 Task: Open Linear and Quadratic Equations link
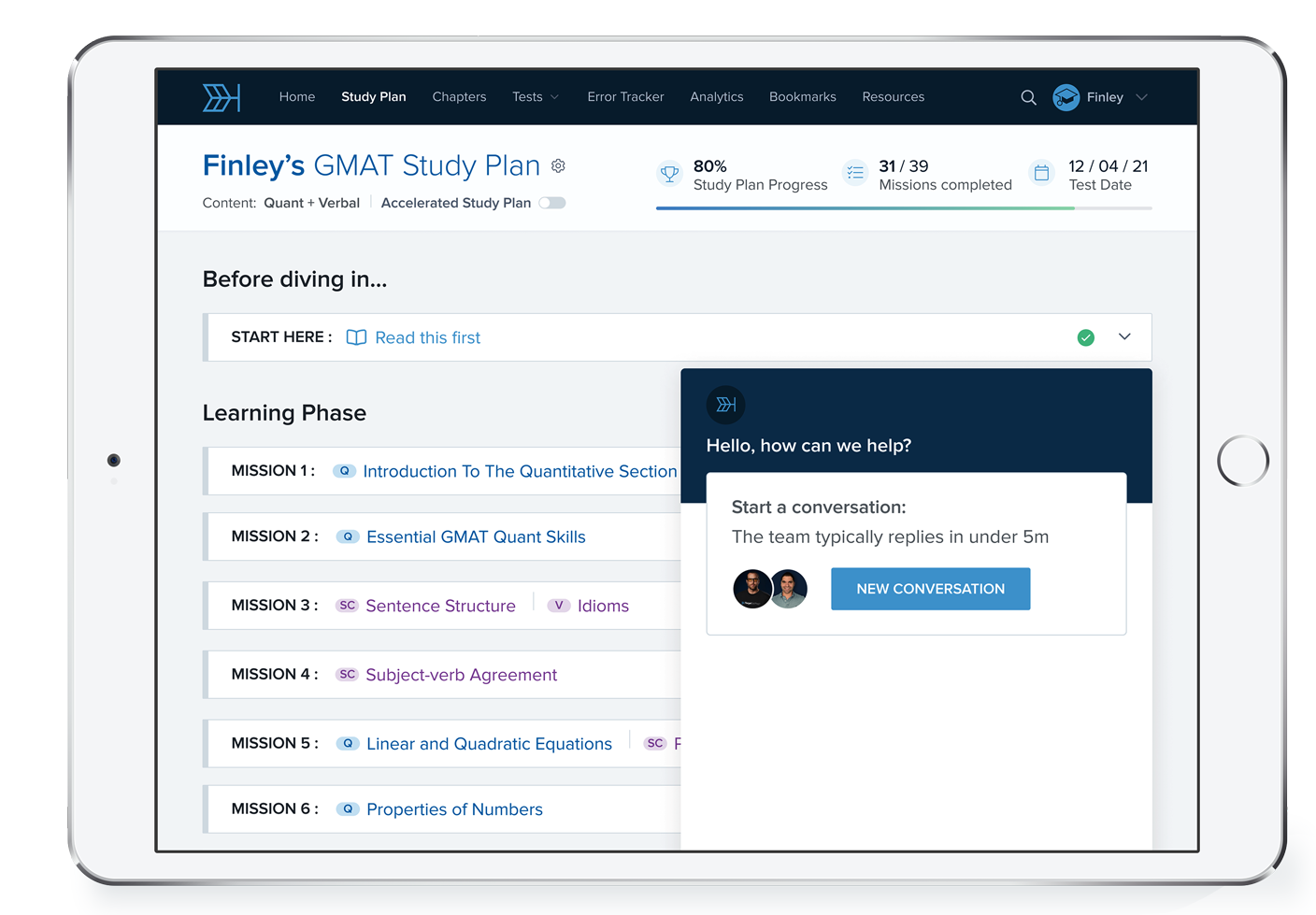coord(489,744)
